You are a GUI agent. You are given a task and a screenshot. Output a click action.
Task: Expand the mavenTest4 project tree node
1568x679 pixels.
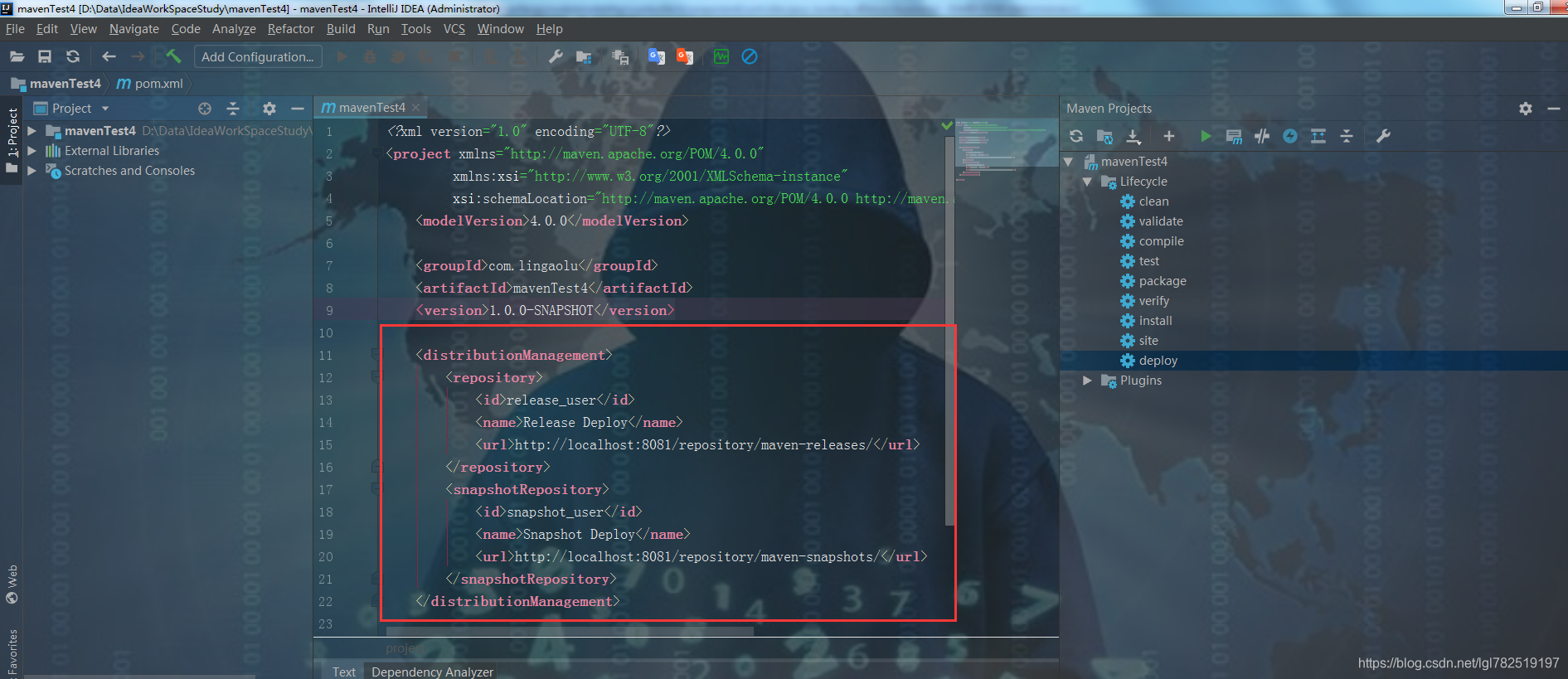pyautogui.click(x=32, y=131)
